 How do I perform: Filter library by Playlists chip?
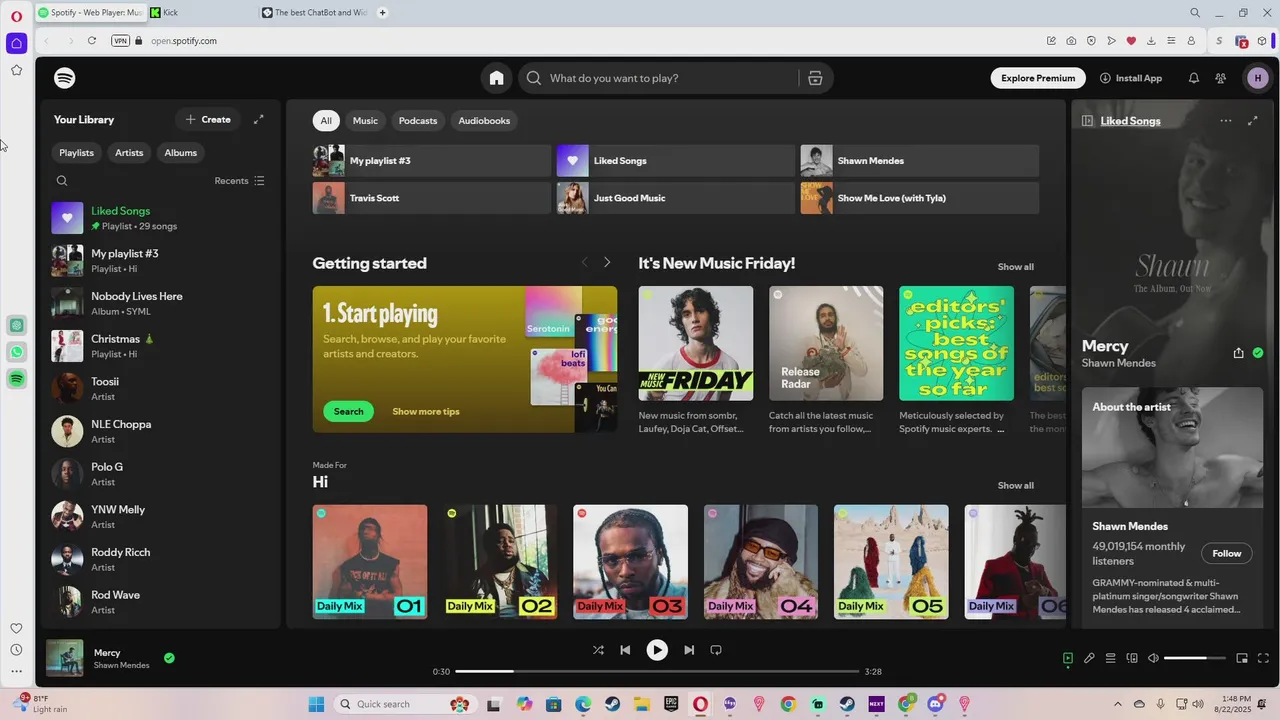(x=76, y=153)
